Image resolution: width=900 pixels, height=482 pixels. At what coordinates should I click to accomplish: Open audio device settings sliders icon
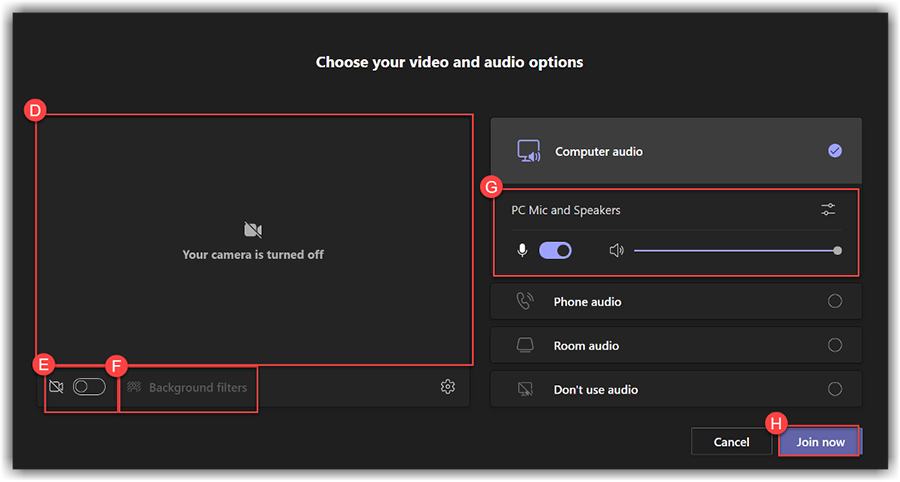828,210
